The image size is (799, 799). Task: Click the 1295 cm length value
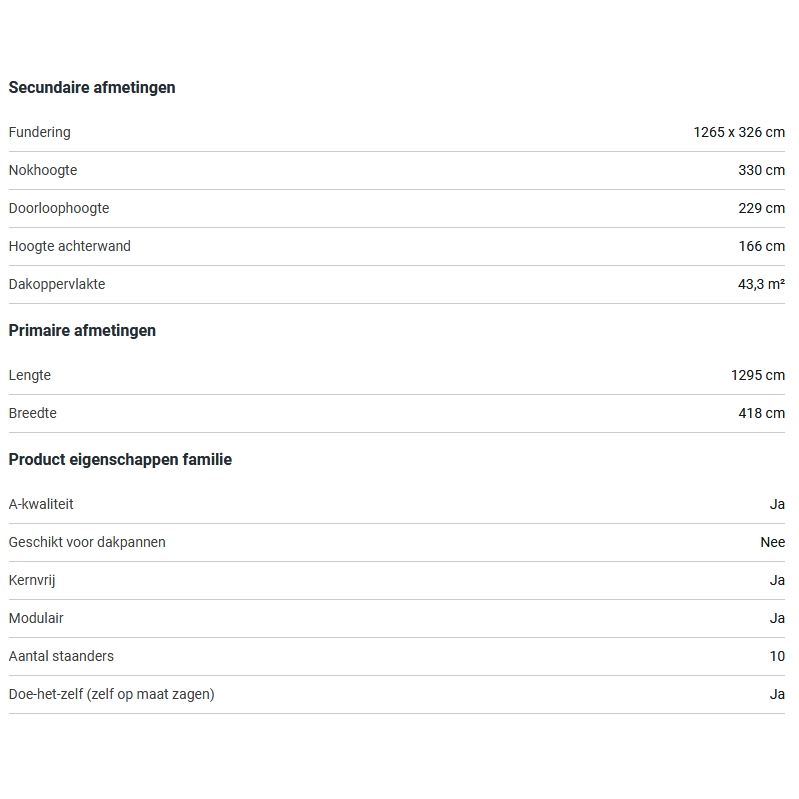click(x=757, y=375)
